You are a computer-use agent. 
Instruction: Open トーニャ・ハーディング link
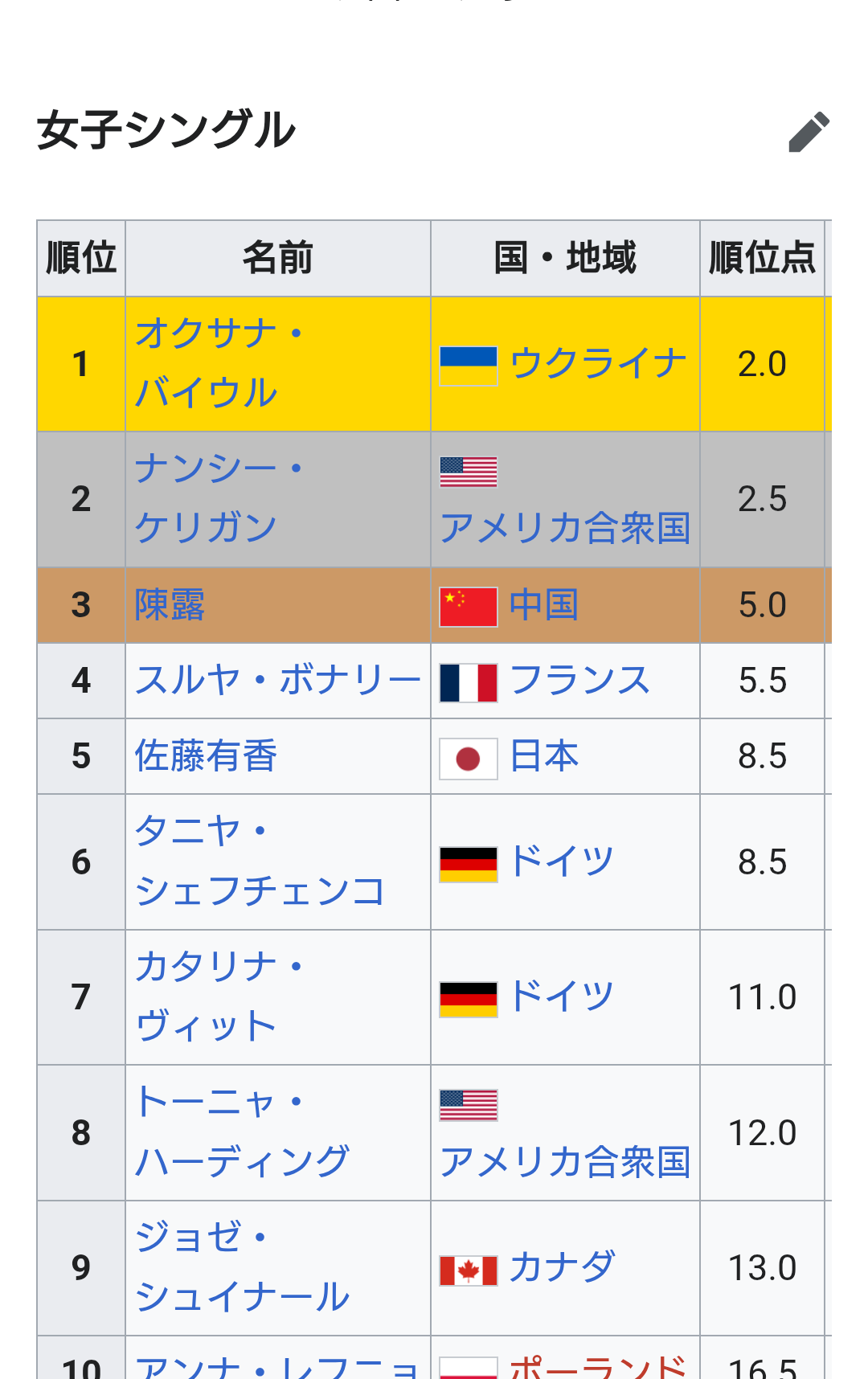click(x=241, y=1132)
